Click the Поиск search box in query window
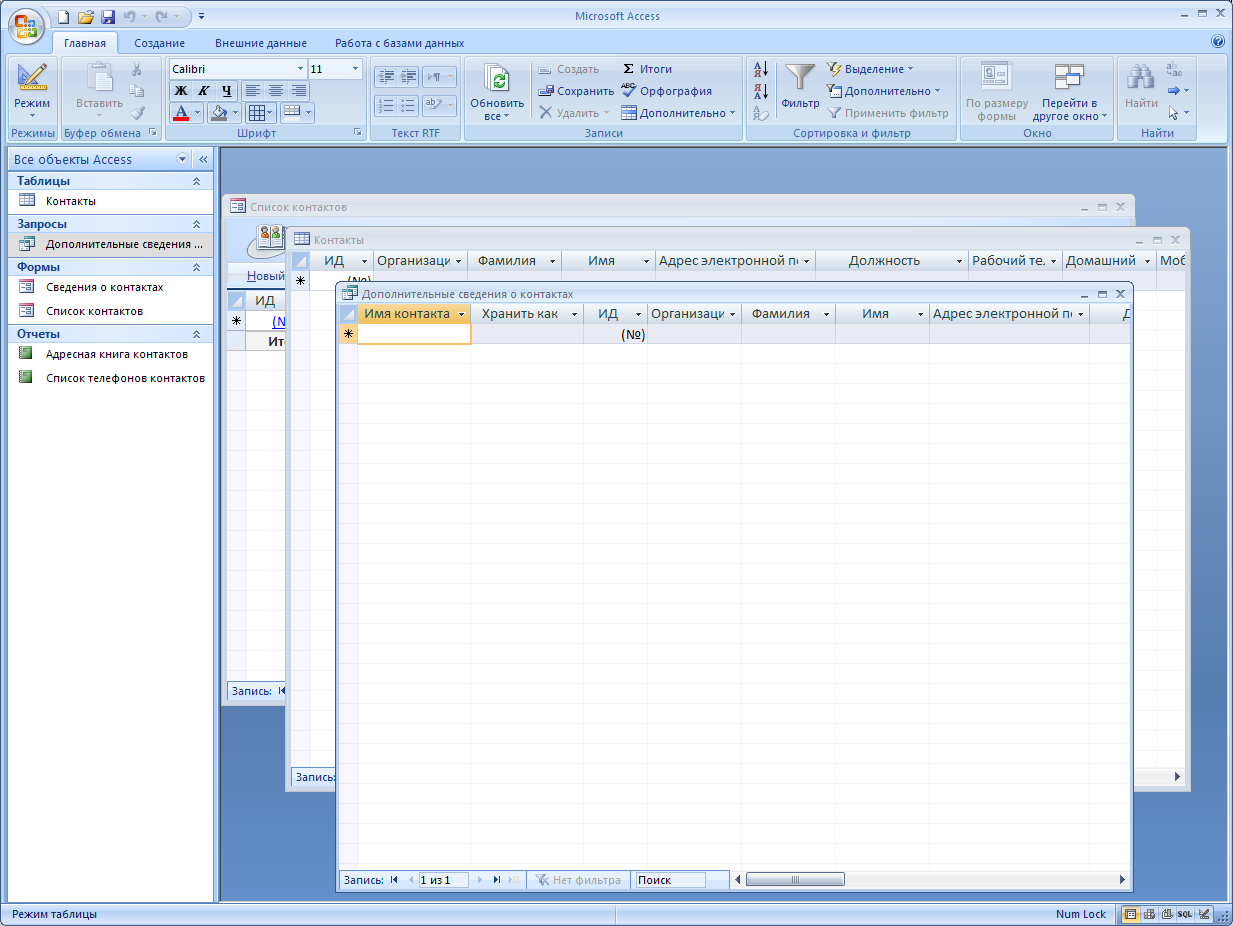The image size is (1233, 926). pyautogui.click(x=670, y=880)
